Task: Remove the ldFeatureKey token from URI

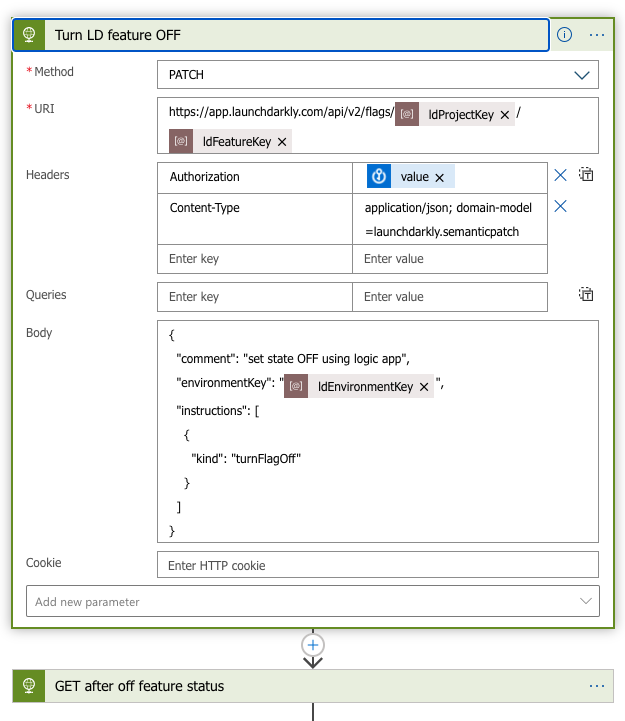Action: point(282,142)
